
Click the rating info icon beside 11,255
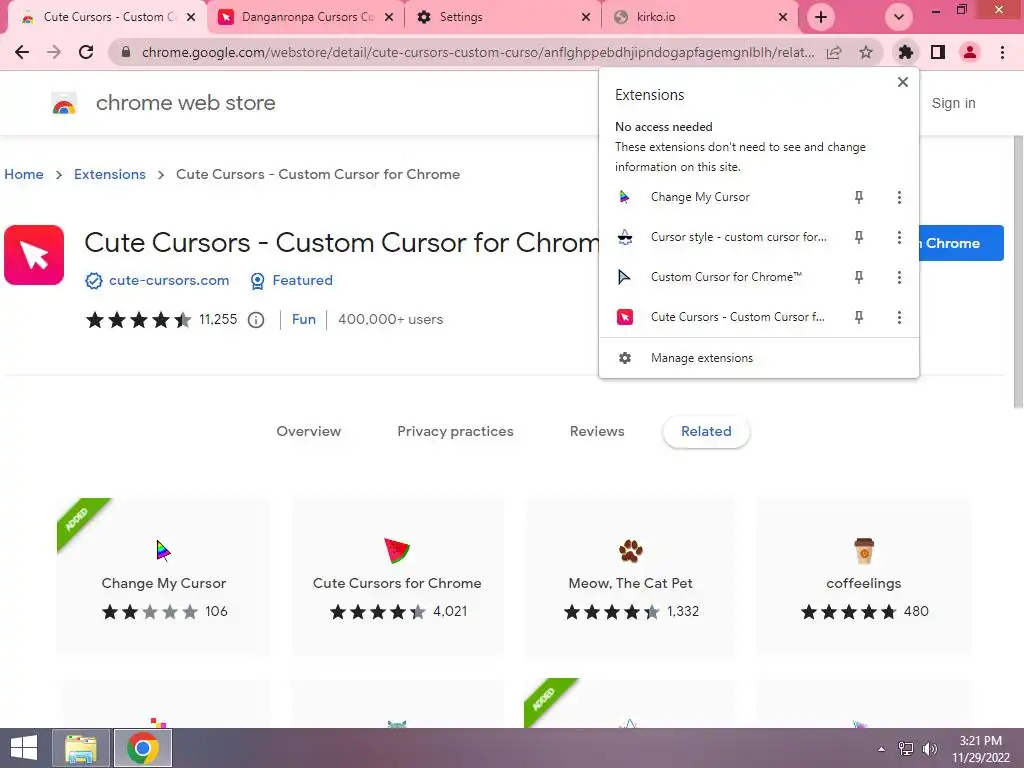coord(256,320)
